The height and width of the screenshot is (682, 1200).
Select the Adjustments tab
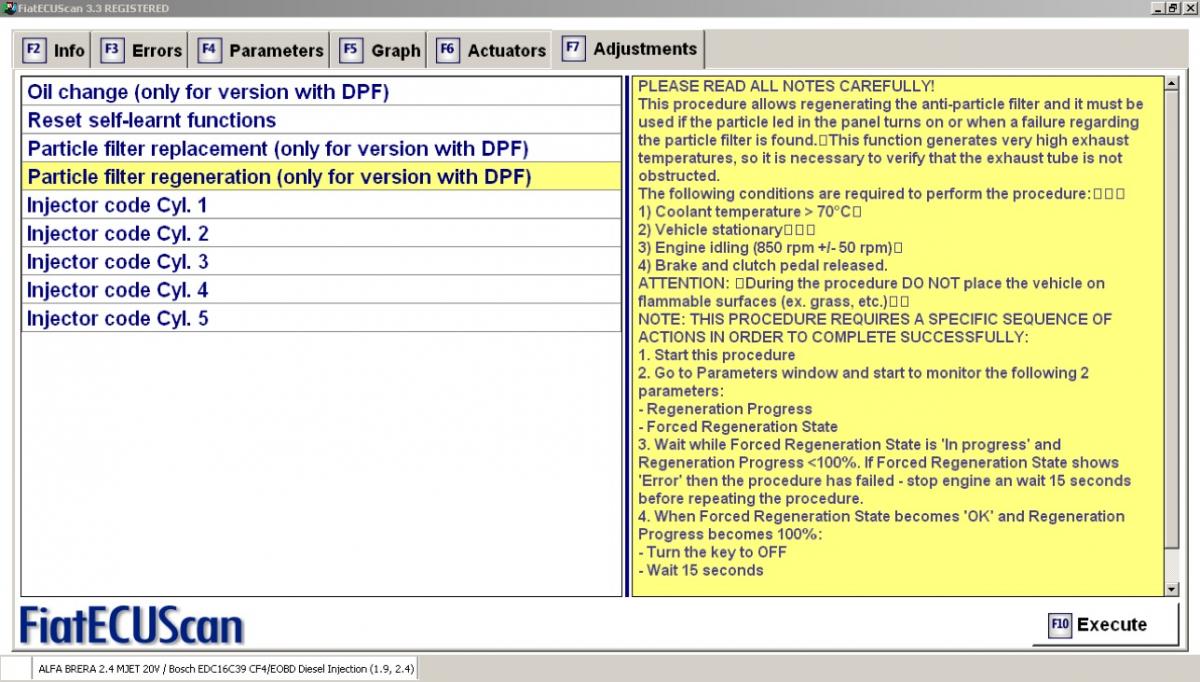pyautogui.click(x=630, y=48)
